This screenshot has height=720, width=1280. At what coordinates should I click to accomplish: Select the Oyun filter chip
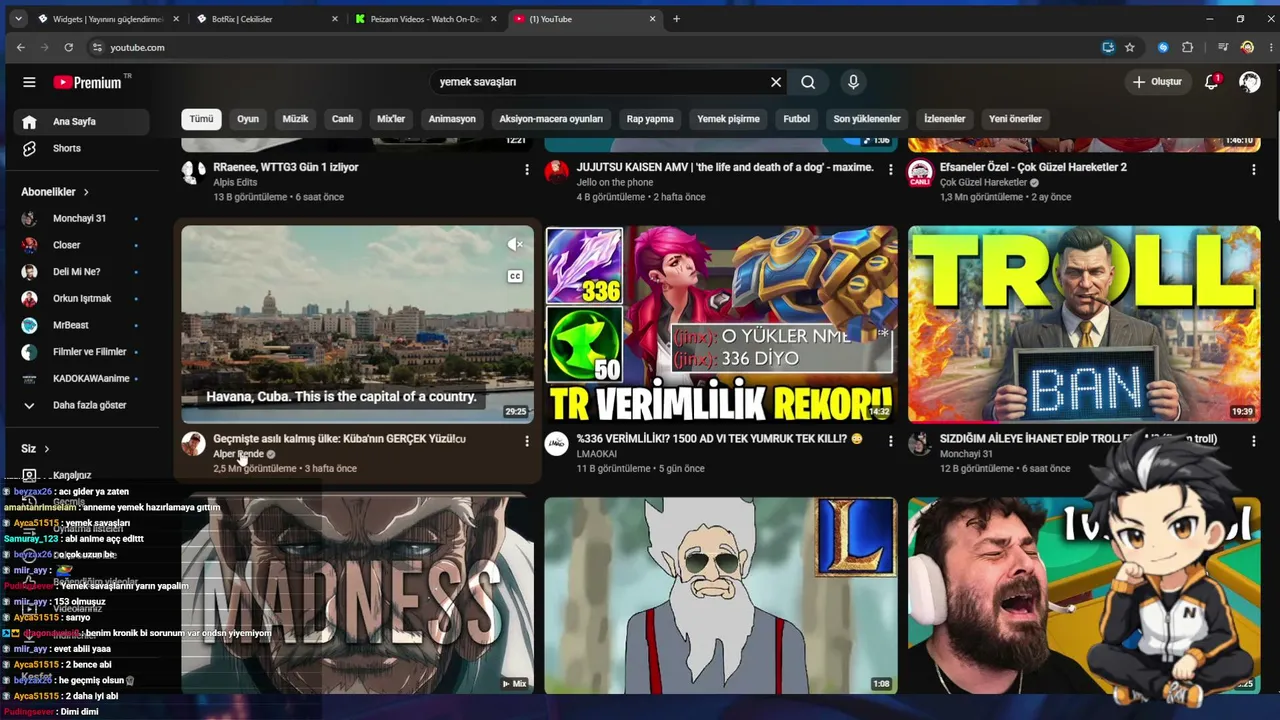pyautogui.click(x=248, y=119)
